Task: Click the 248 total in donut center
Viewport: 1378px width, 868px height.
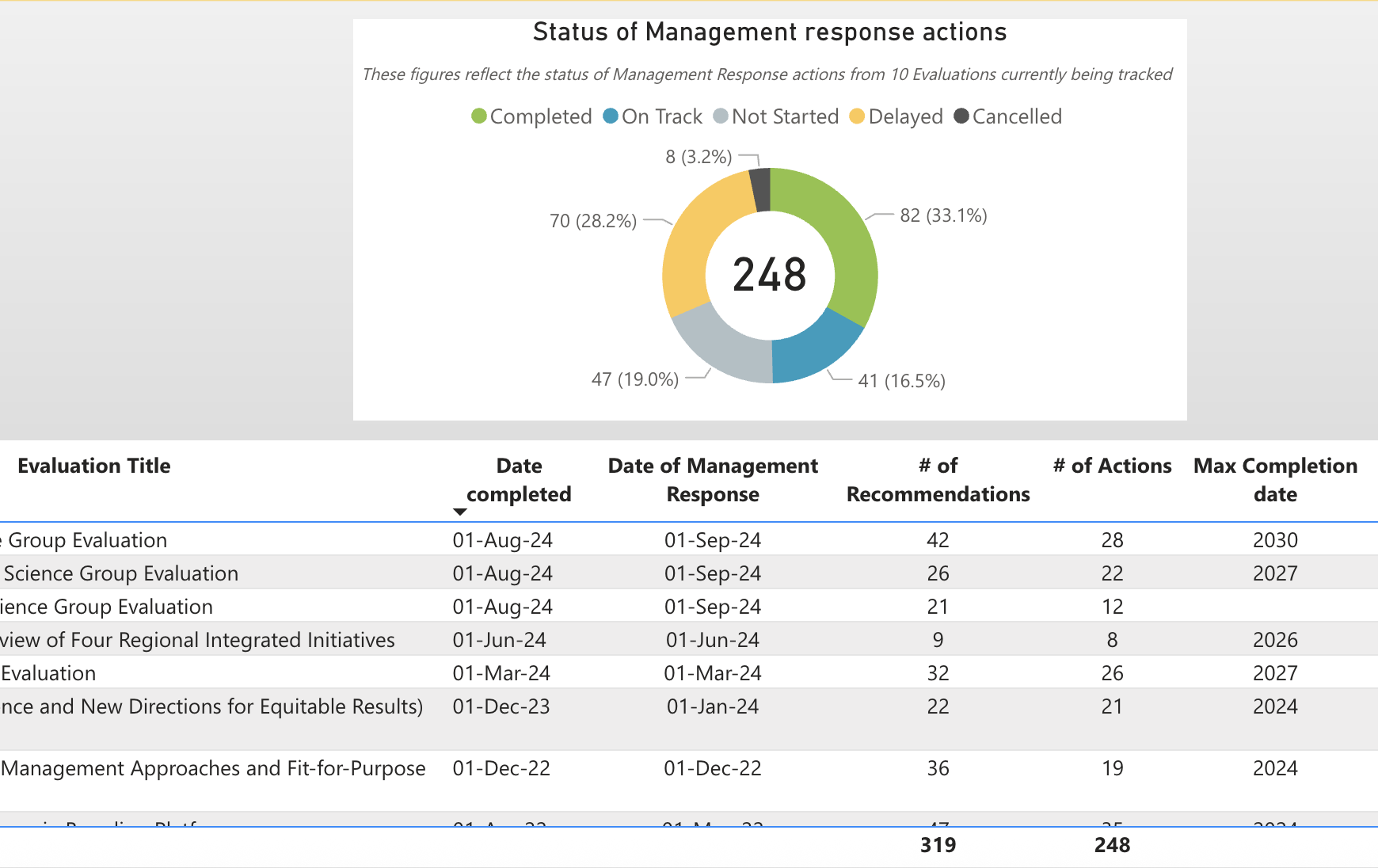Action: click(x=771, y=274)
